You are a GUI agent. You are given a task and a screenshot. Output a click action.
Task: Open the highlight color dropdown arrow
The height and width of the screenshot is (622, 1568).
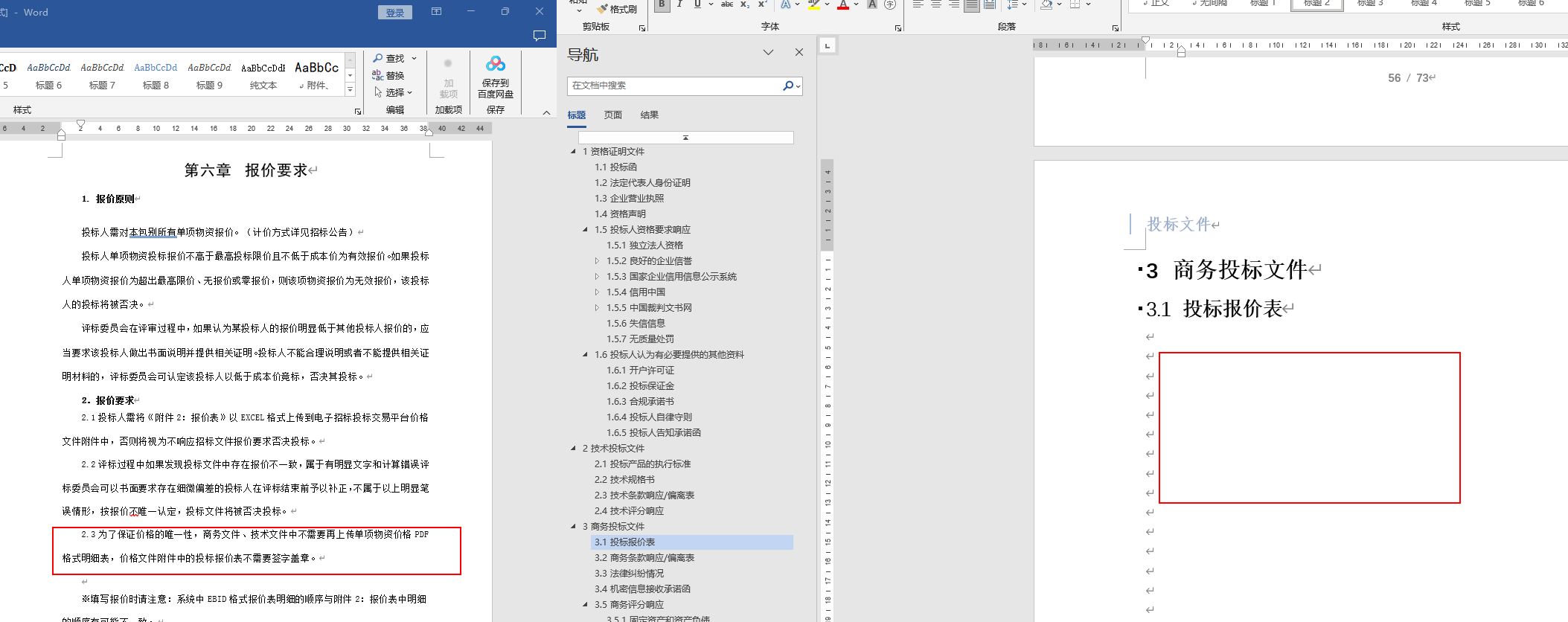[827, 4]
